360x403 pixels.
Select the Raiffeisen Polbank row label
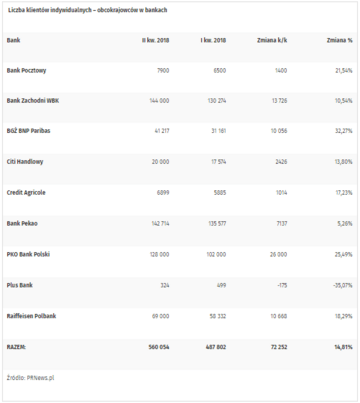pyautogui.click(x=31, y=316)
